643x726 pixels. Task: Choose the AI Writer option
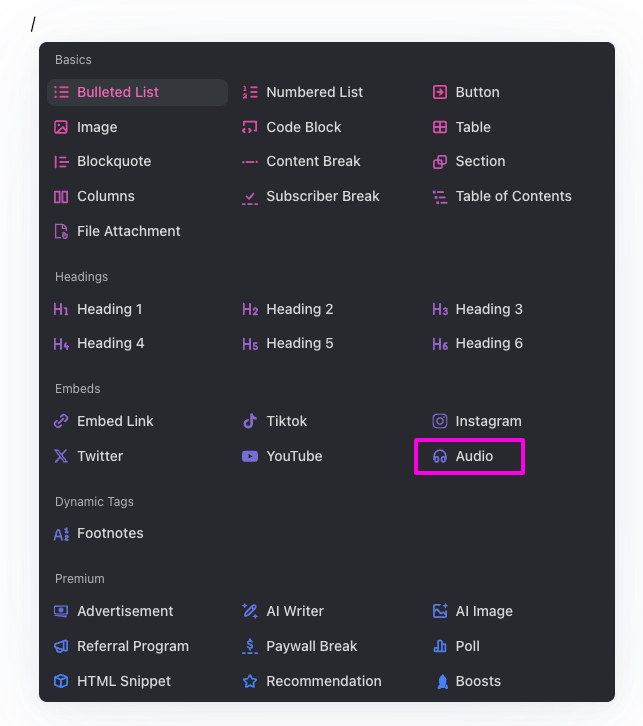[x=295, y=611]
